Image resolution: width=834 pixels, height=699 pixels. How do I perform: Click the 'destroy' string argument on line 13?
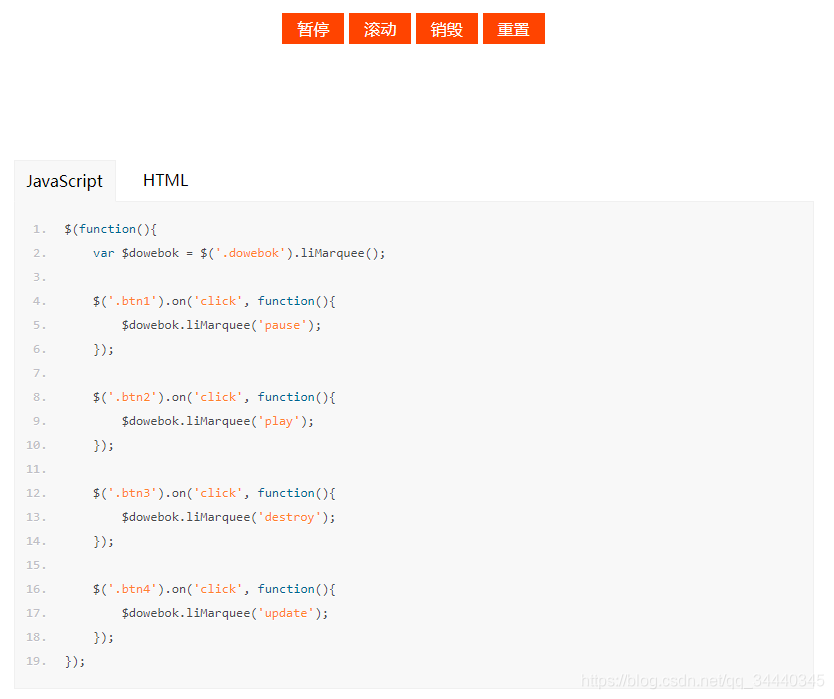point(289,517)
